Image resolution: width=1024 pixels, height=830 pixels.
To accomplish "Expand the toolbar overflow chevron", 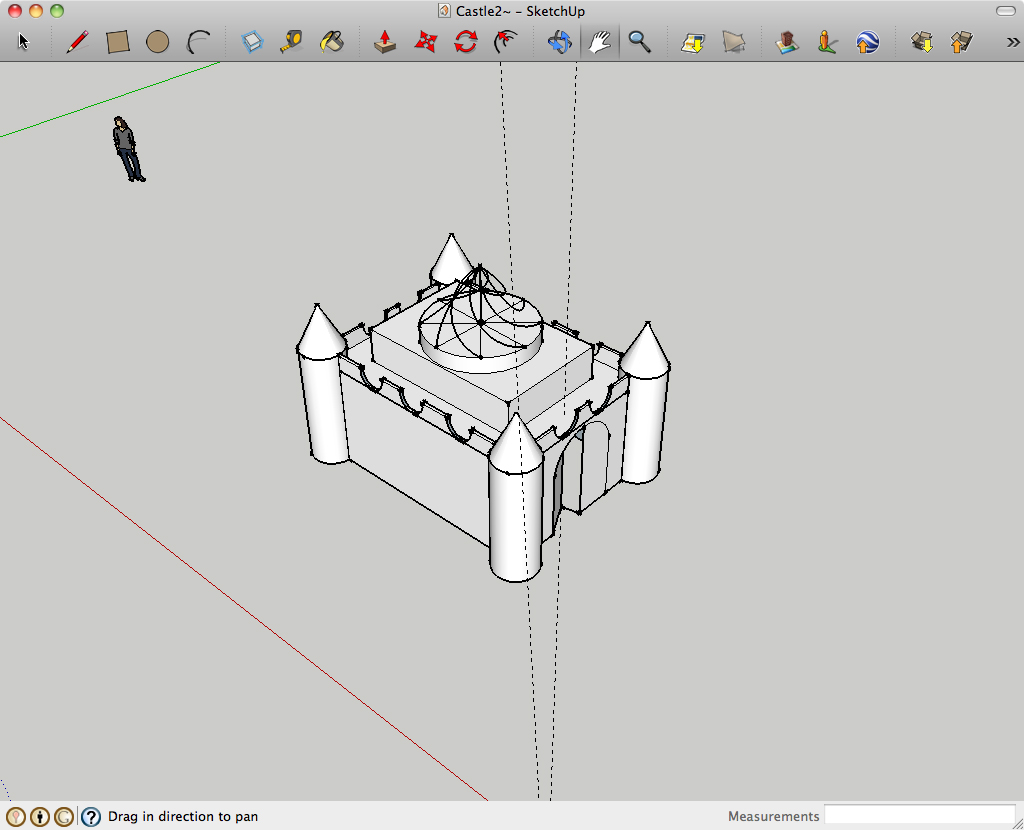I will coord(1012,42).
